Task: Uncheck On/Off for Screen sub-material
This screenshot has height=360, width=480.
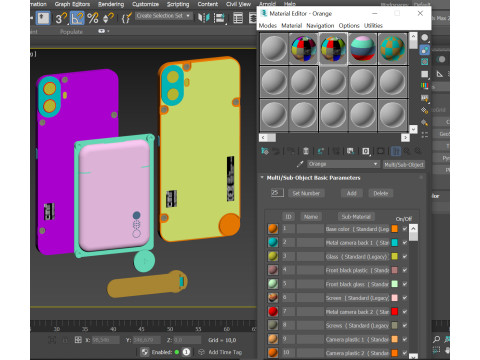Action: point(405,298)
